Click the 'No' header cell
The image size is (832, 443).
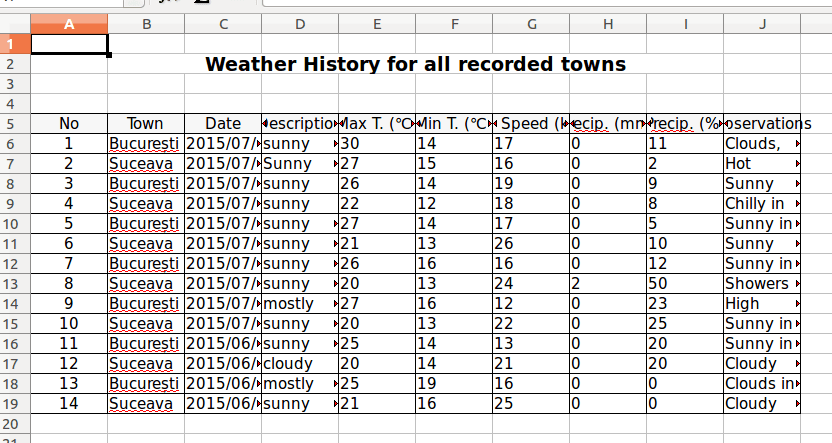69,124
